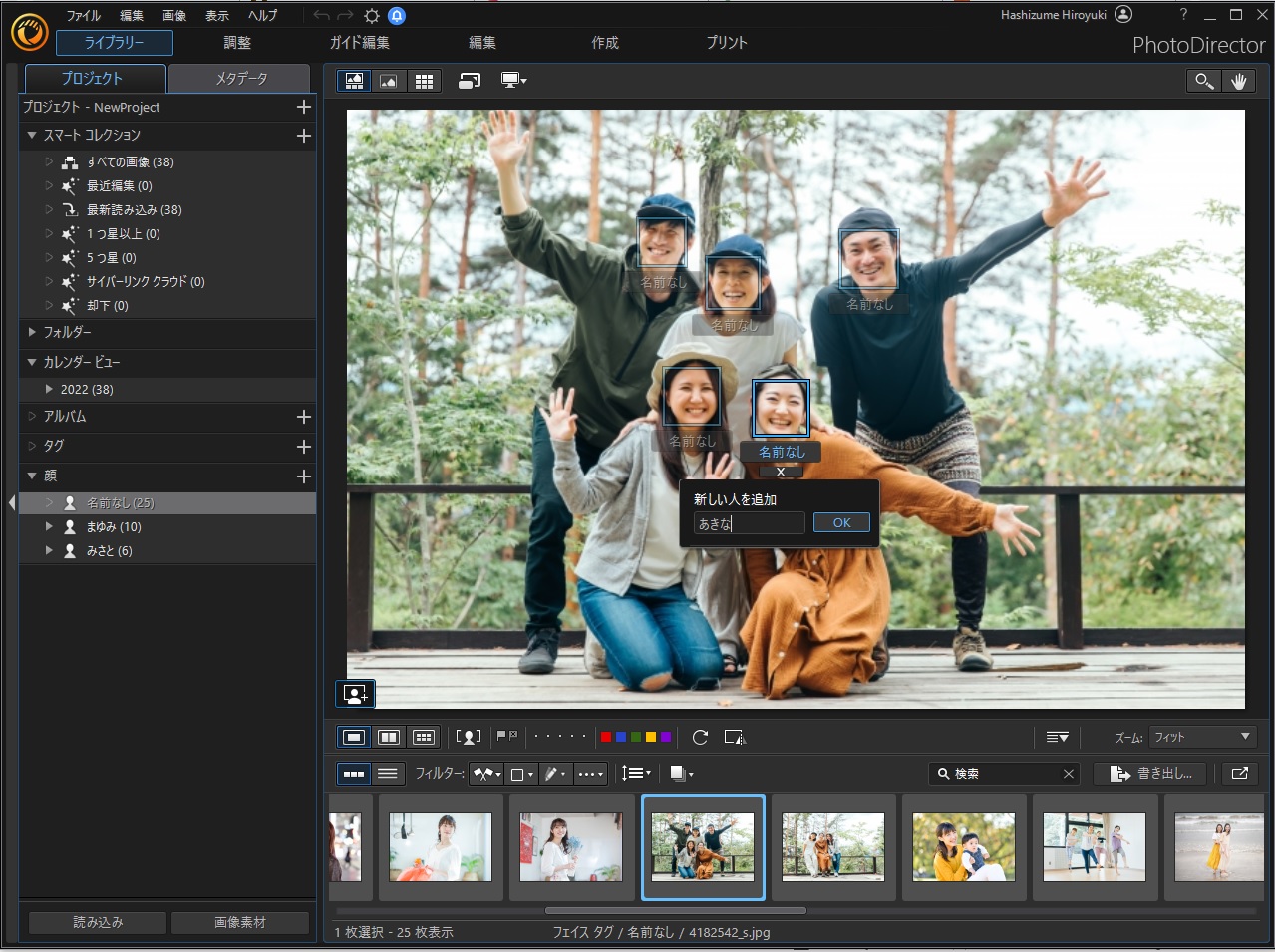The height and width of the screenshot is (952, 1275).
Task: Click the notification bell icon
Action: click(x=397, y=15)
